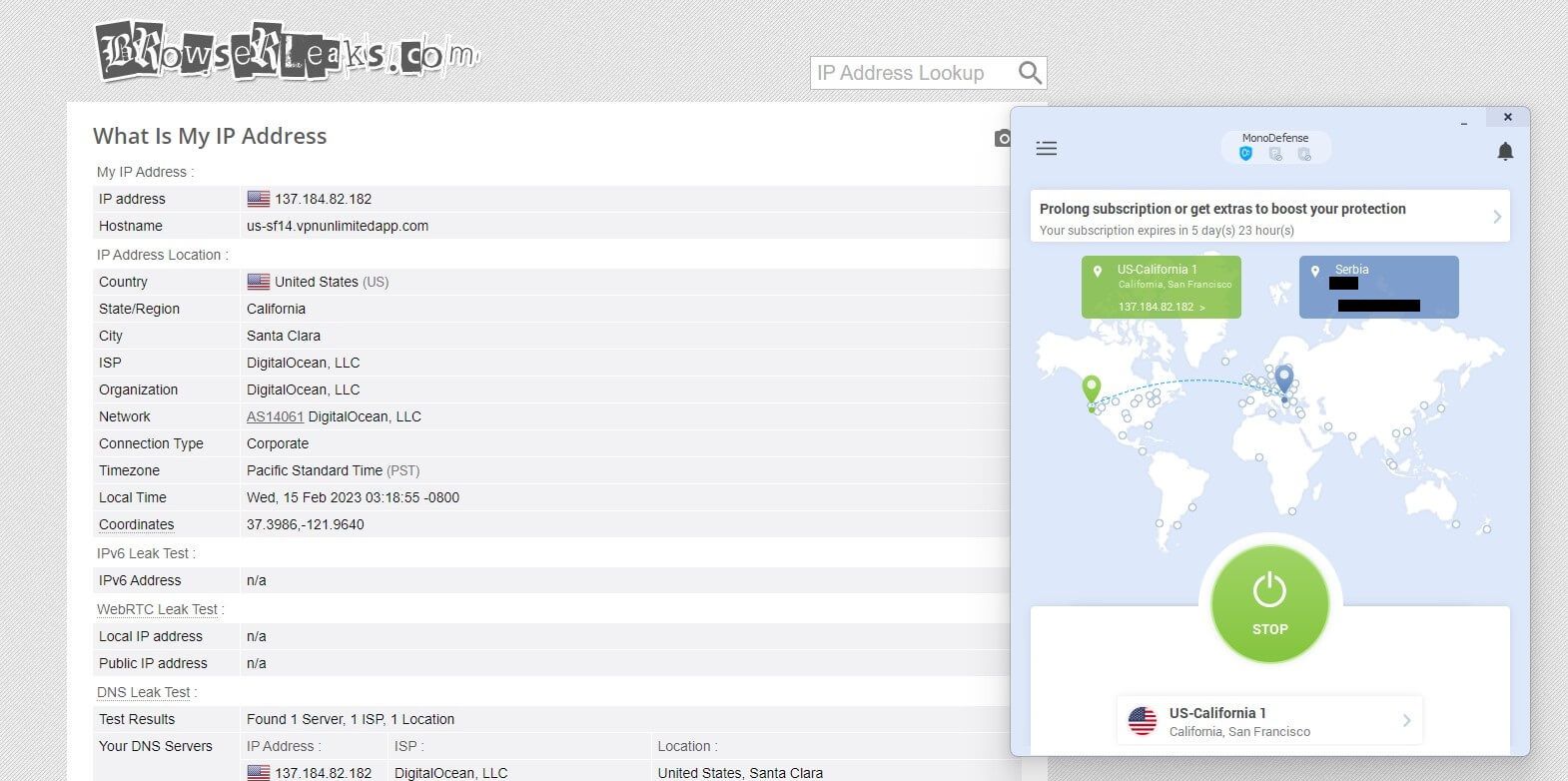
Task: Click the What Is My IP Address heading
Action: click(x=210, y=136)
